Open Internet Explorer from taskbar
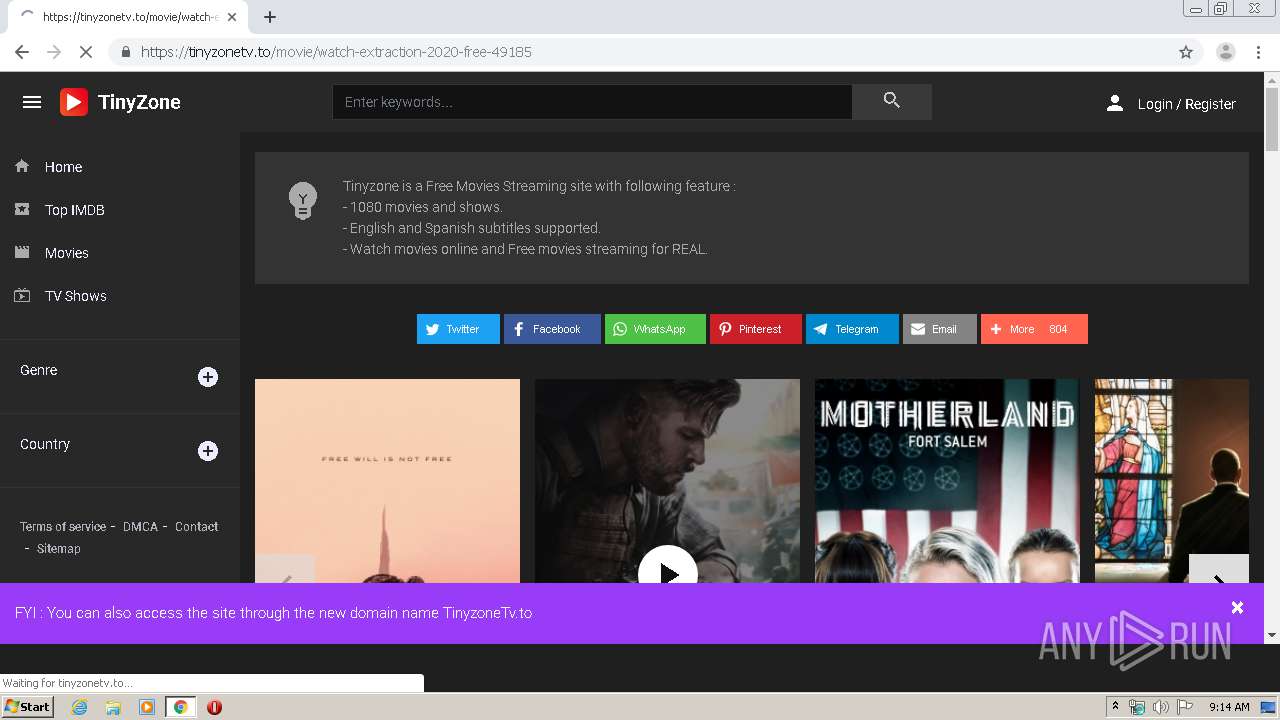The width and height of the screenshot is (1280, 720). point(79,707)
